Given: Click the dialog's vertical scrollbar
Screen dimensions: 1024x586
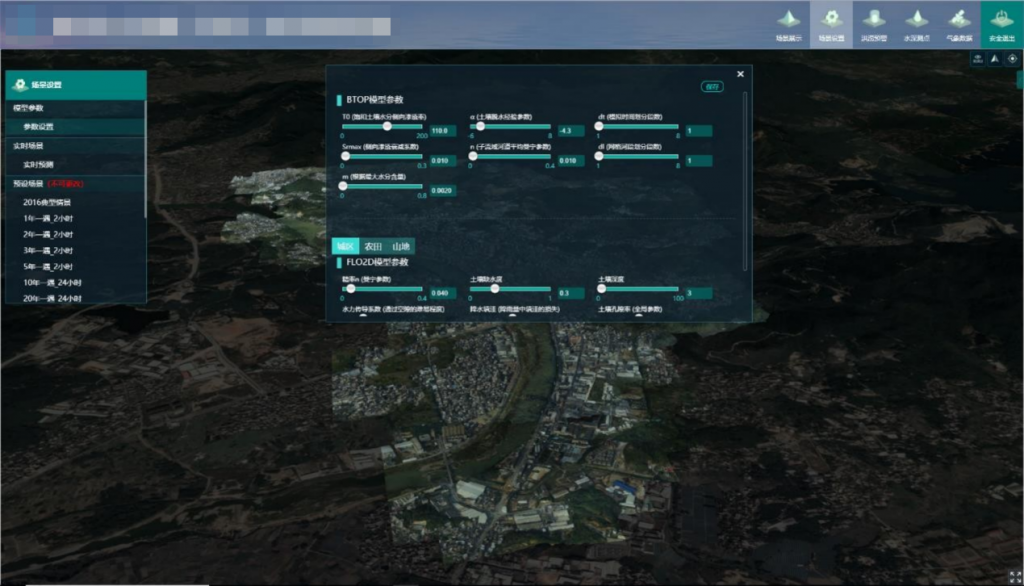Looking at the screenshot, I should click(745, 181).
